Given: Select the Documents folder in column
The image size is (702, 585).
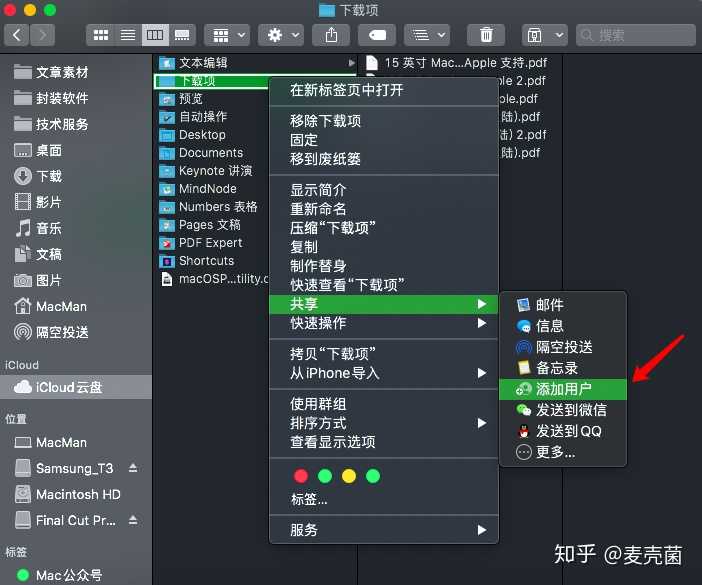Looking at the screenshot, I should pyautogui.click(x=201, y=153).
